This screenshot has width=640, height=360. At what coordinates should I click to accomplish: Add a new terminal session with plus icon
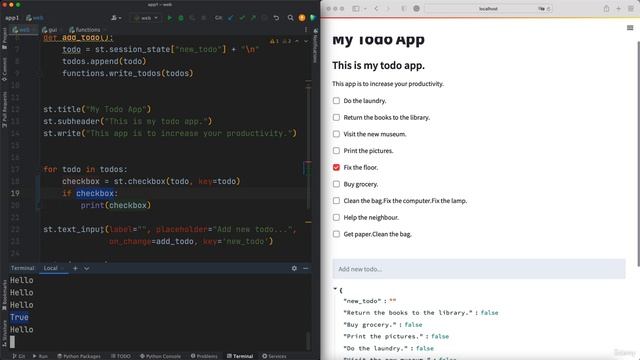(x=75, y=268)
